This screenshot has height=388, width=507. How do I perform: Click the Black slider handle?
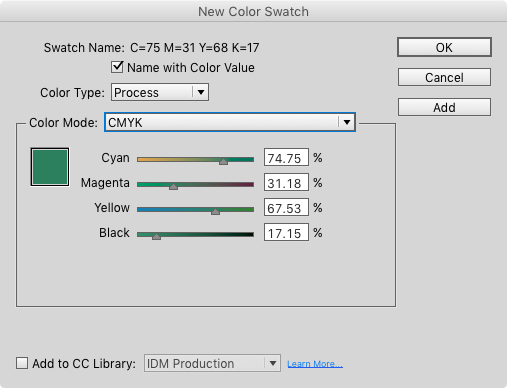tap(156, 237)
